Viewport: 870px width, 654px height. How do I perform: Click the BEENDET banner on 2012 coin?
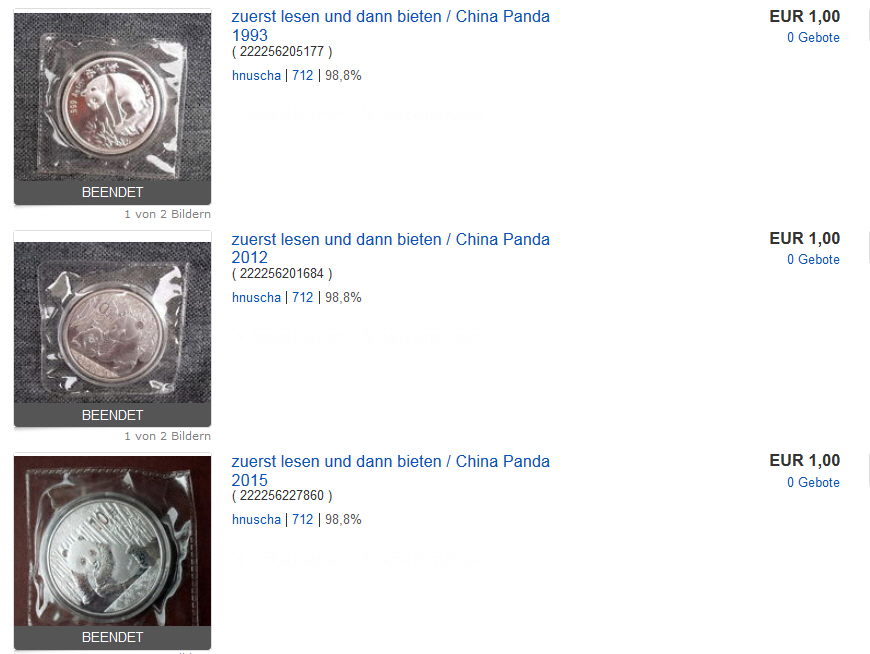tap(113, 415)
